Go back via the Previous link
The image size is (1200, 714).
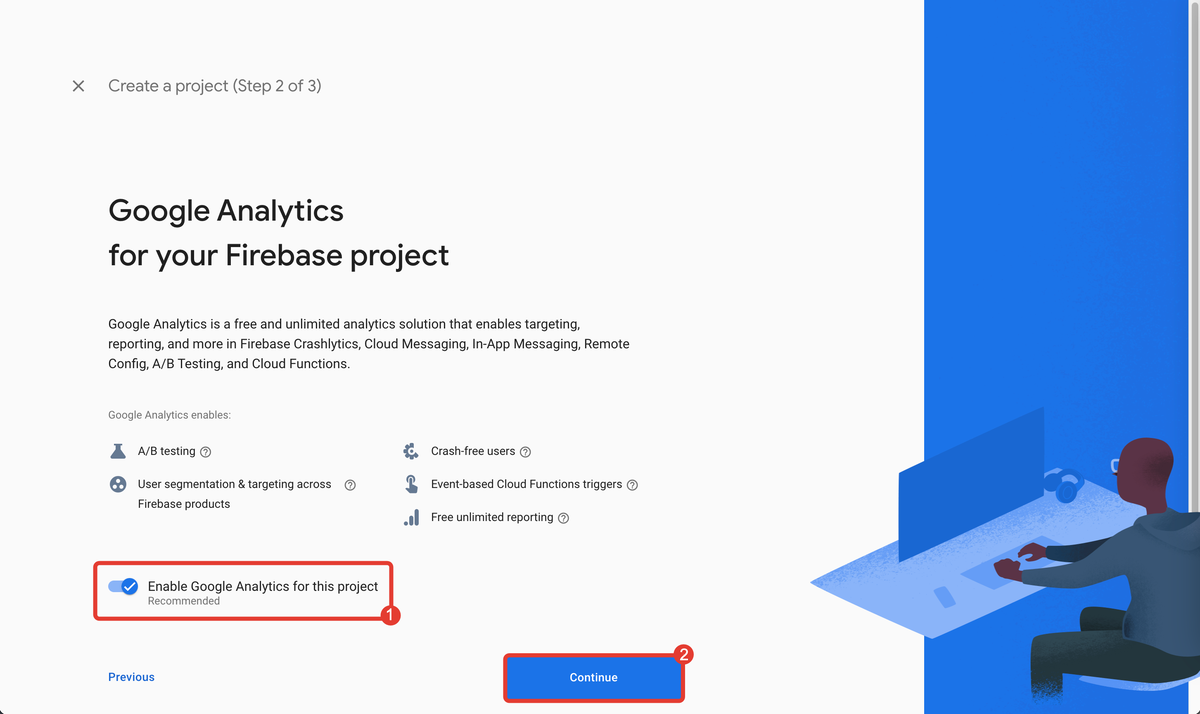point(131,677)
